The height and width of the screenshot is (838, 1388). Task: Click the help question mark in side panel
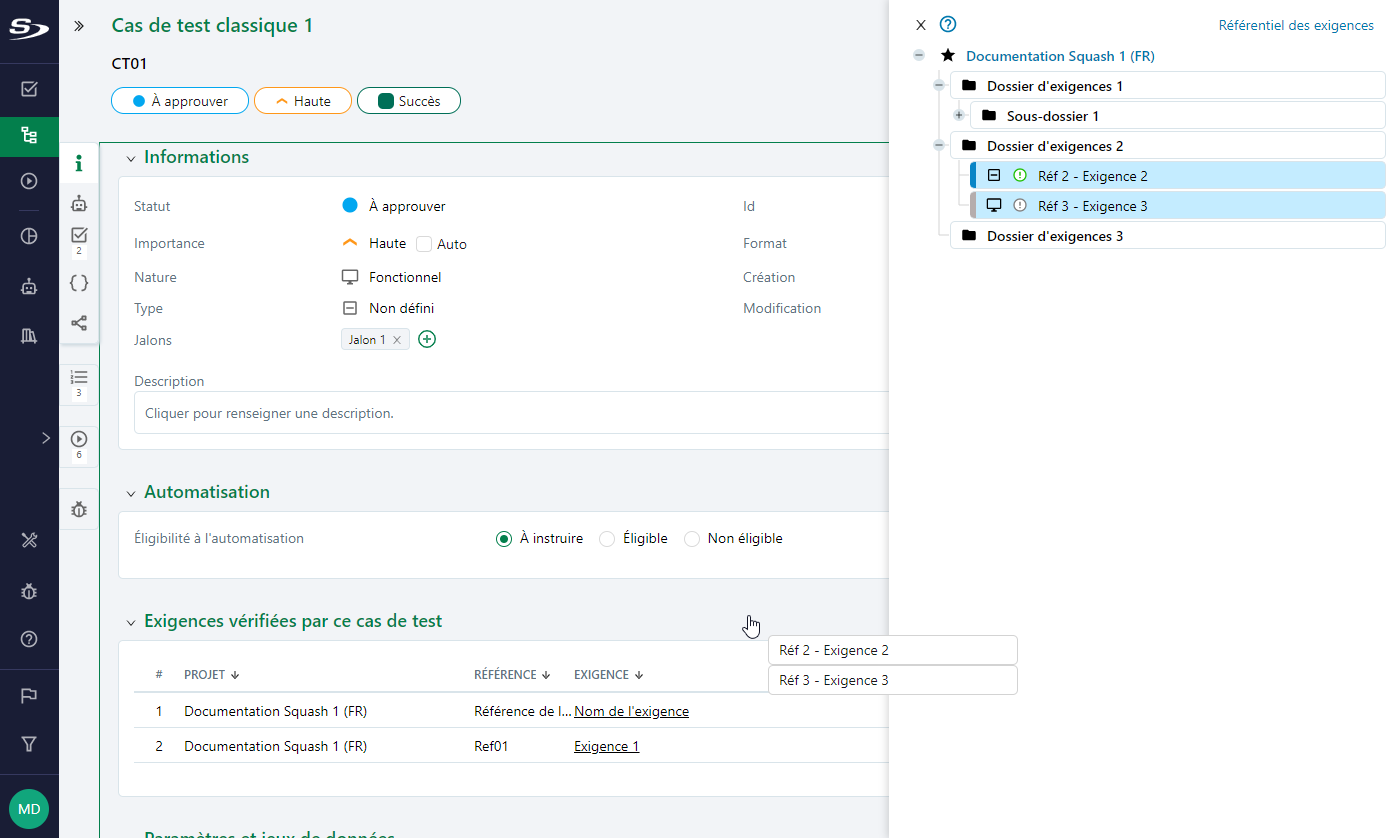pos(948,25)
